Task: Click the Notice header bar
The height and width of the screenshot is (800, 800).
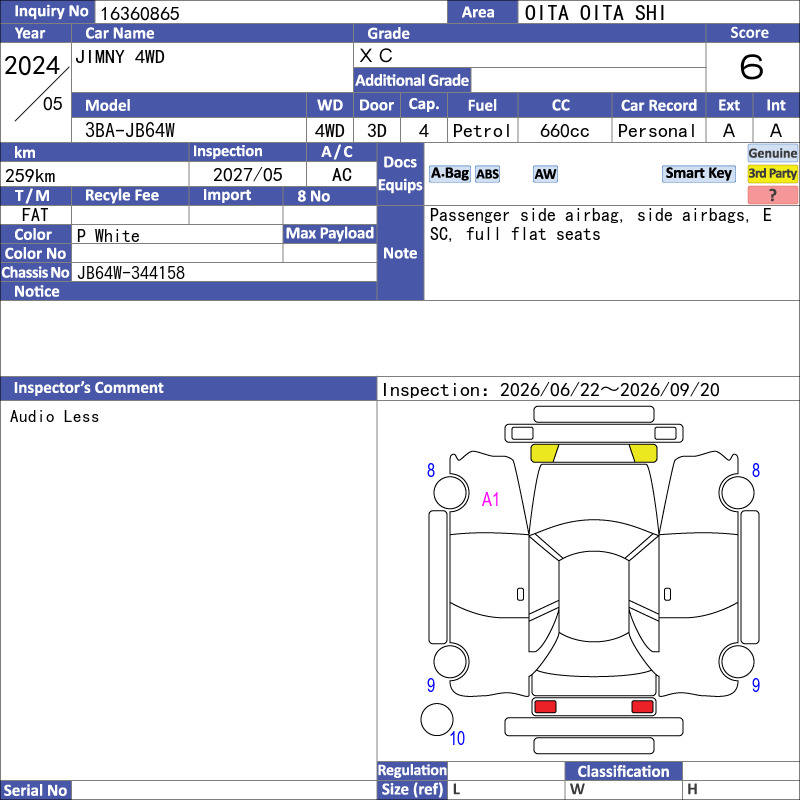Action: (188, 291)
